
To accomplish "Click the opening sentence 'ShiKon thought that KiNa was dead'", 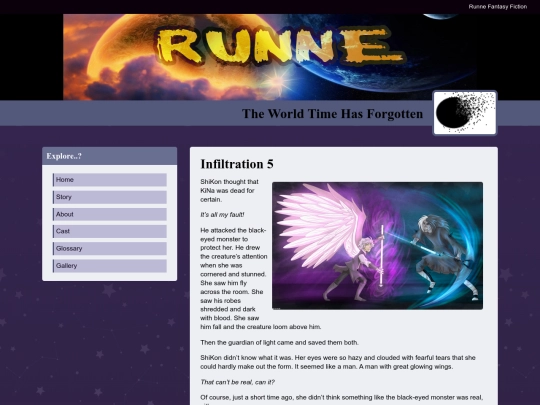I will click(229, 190).
